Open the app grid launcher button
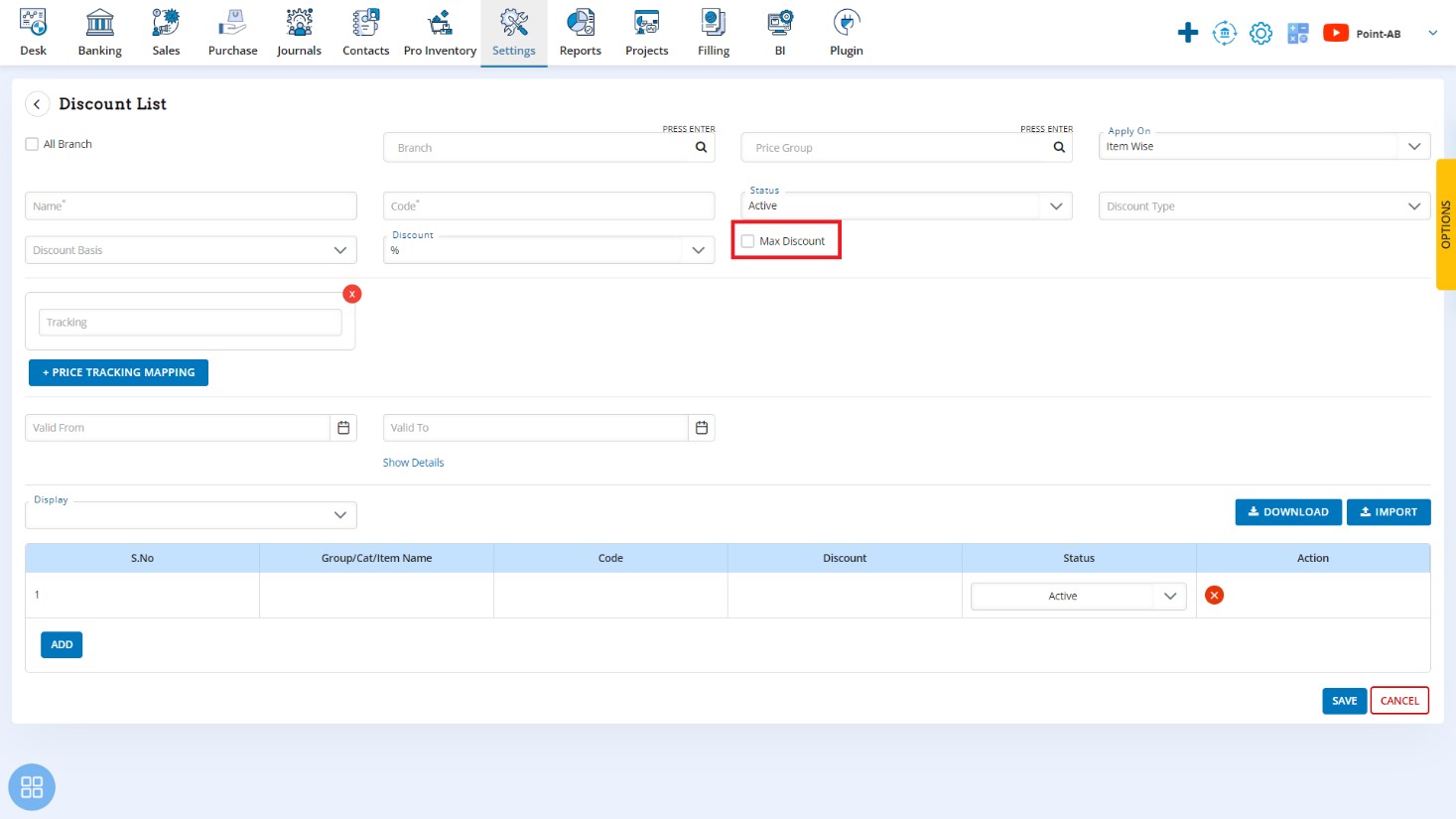This screenshot has width=1456, height=819. [32, 787]
